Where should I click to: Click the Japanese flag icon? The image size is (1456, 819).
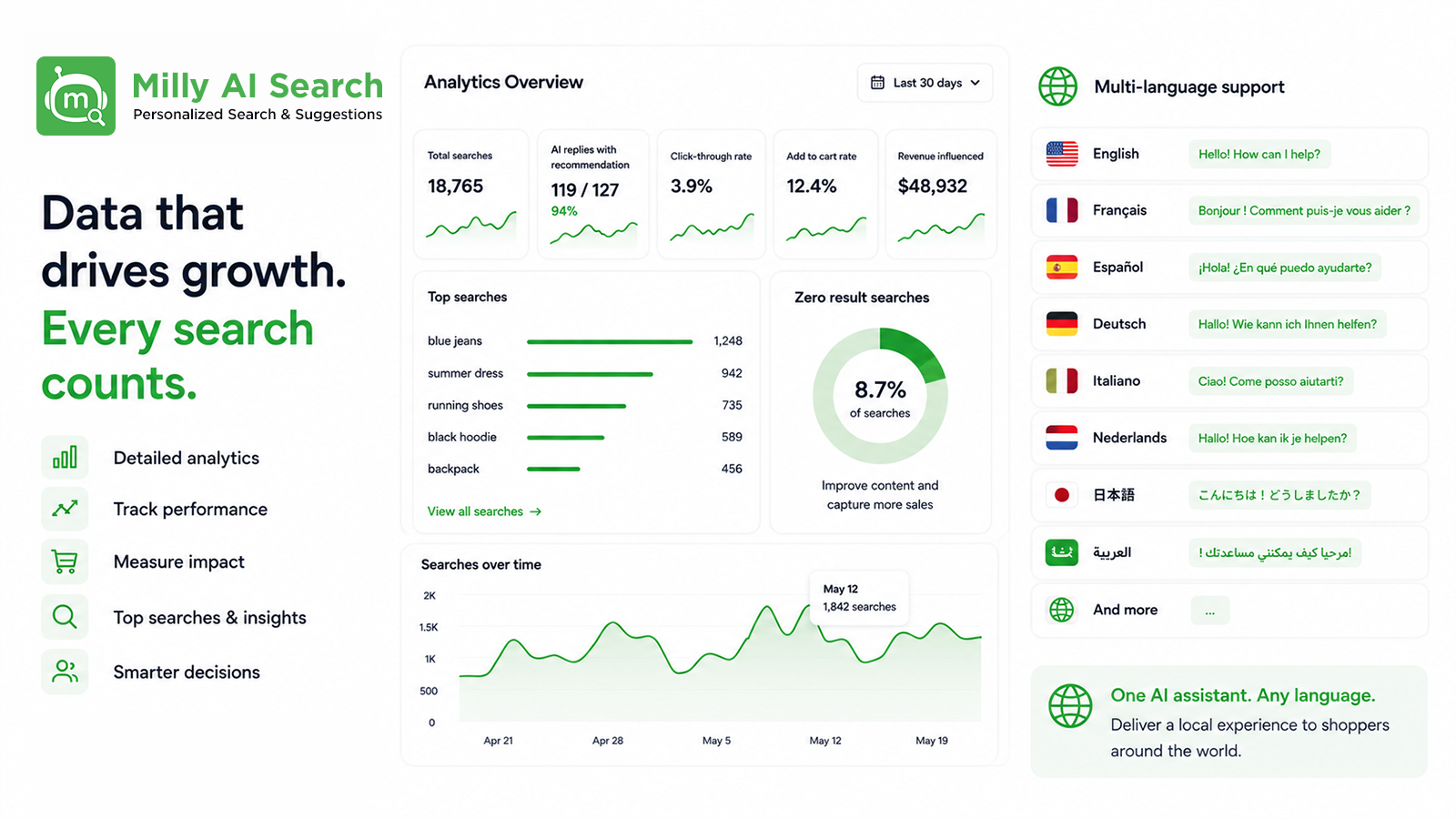click(x=1062, y=495)
